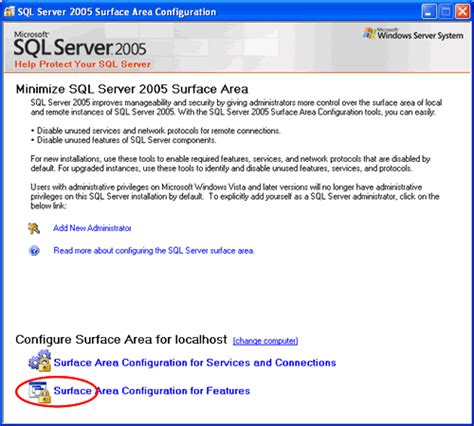Screen dimensions: 474x426
Task: Click the heading Minimize SQL Server 2005 Surface Area
Action: (x=132, y=89)
